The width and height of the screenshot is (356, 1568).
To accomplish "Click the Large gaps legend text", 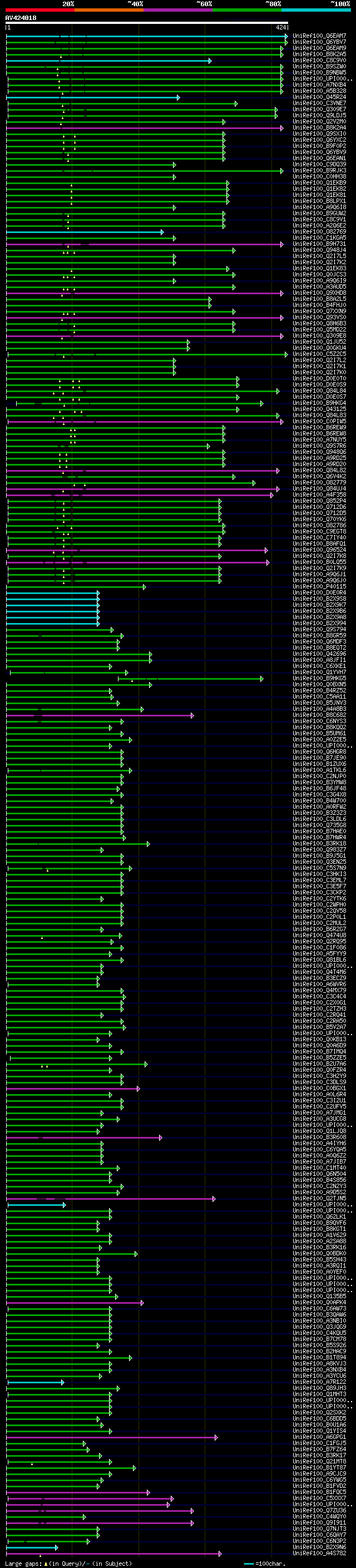I will pyautogui.click(x=68, y=1563).
